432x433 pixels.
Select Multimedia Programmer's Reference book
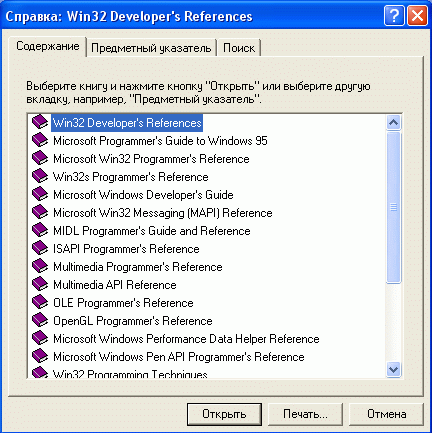tap(138, 267)
